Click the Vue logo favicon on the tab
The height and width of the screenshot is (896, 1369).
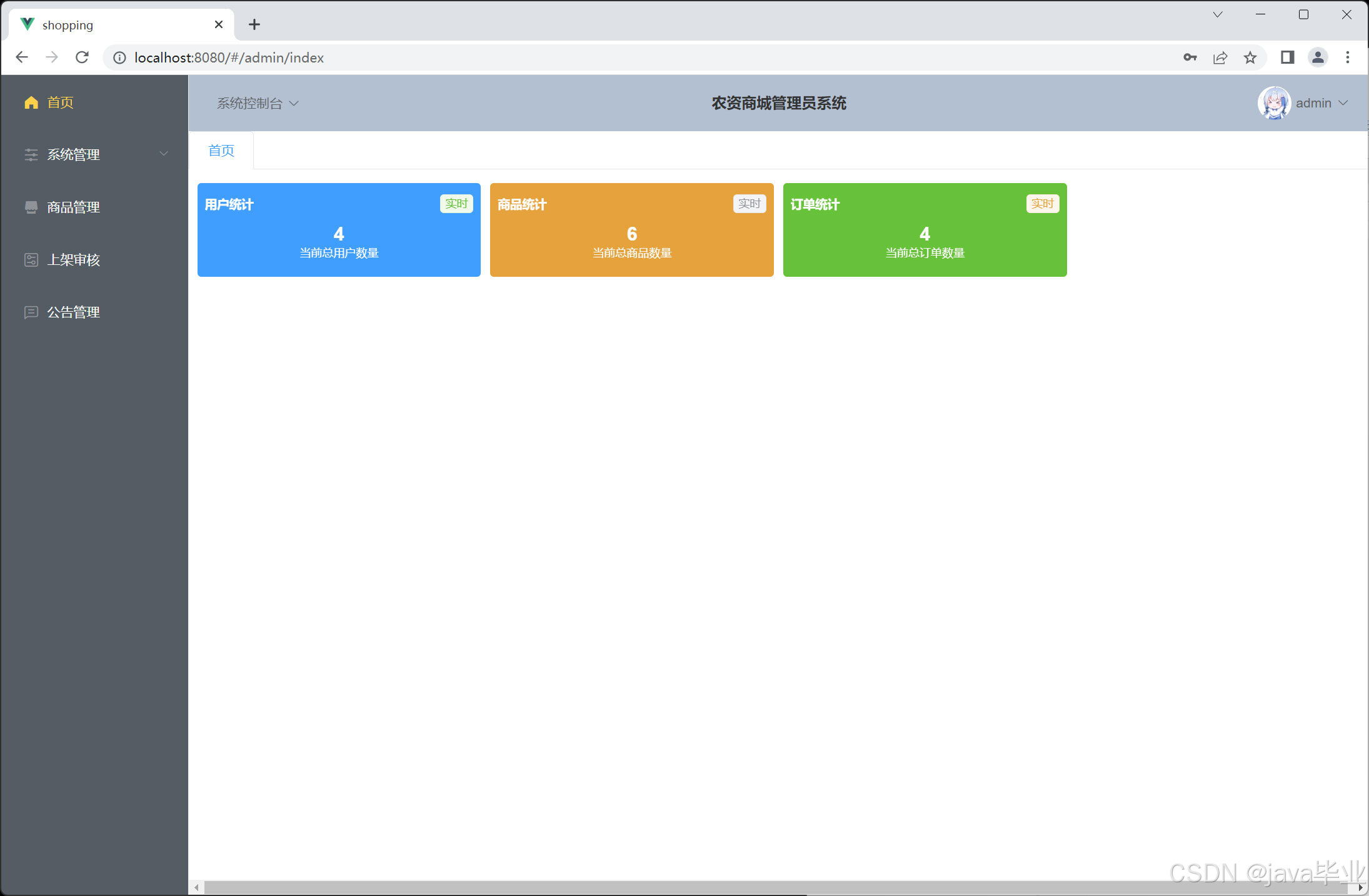(27, 24)
